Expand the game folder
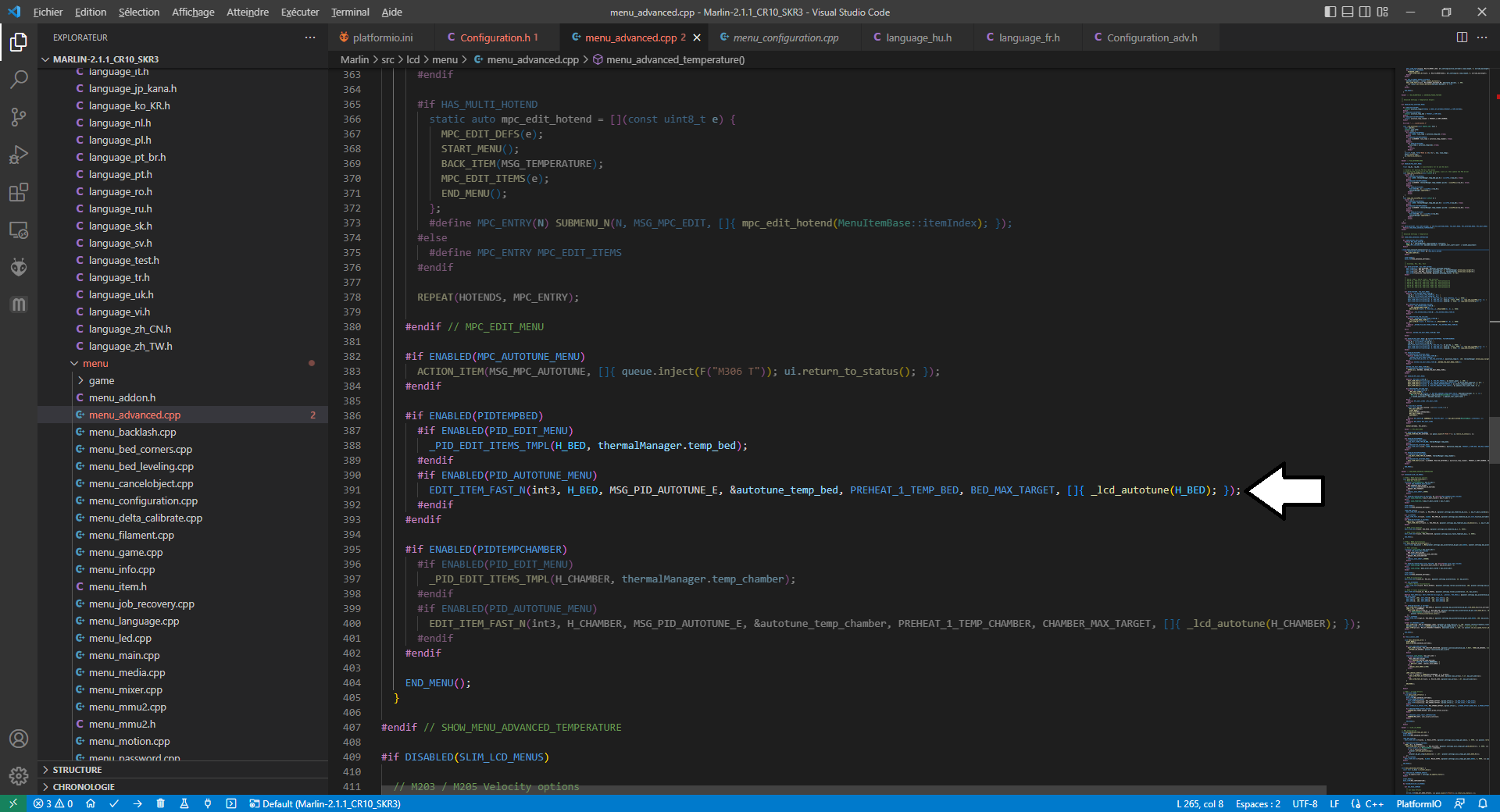This screenshot has height=812, width=1500. [x=184, y=381]
